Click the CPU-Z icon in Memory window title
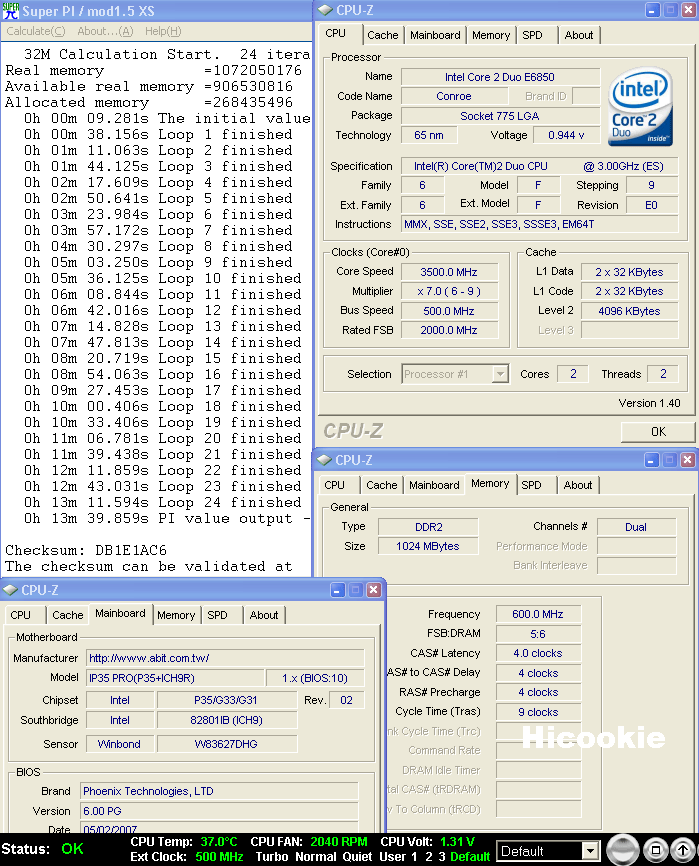The width and height of the screenshot is (699, 866). pos(324,460)
